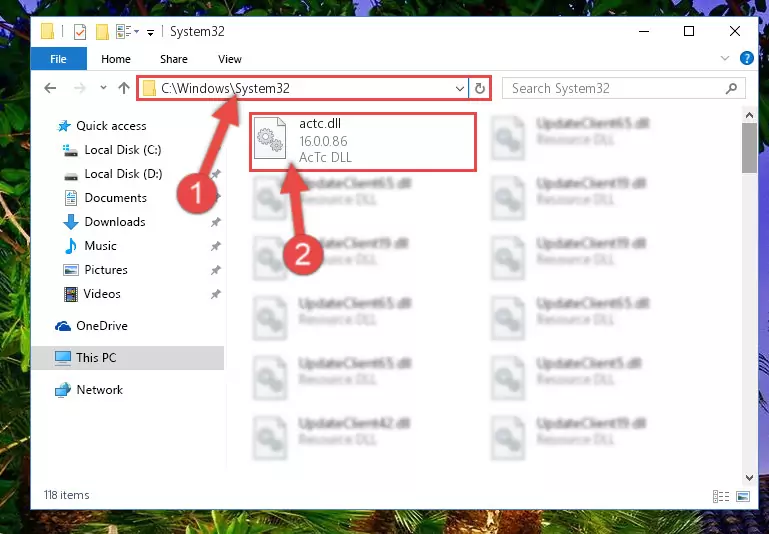Screen dimensions: 769x534
Task: Click the 16.0.0.86 version text
Action: [323, 141]
